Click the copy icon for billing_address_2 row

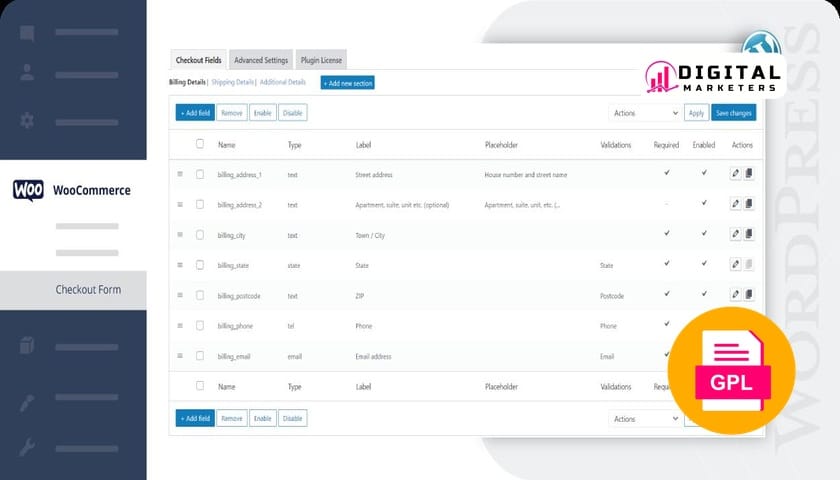click(x=749, y=204)
